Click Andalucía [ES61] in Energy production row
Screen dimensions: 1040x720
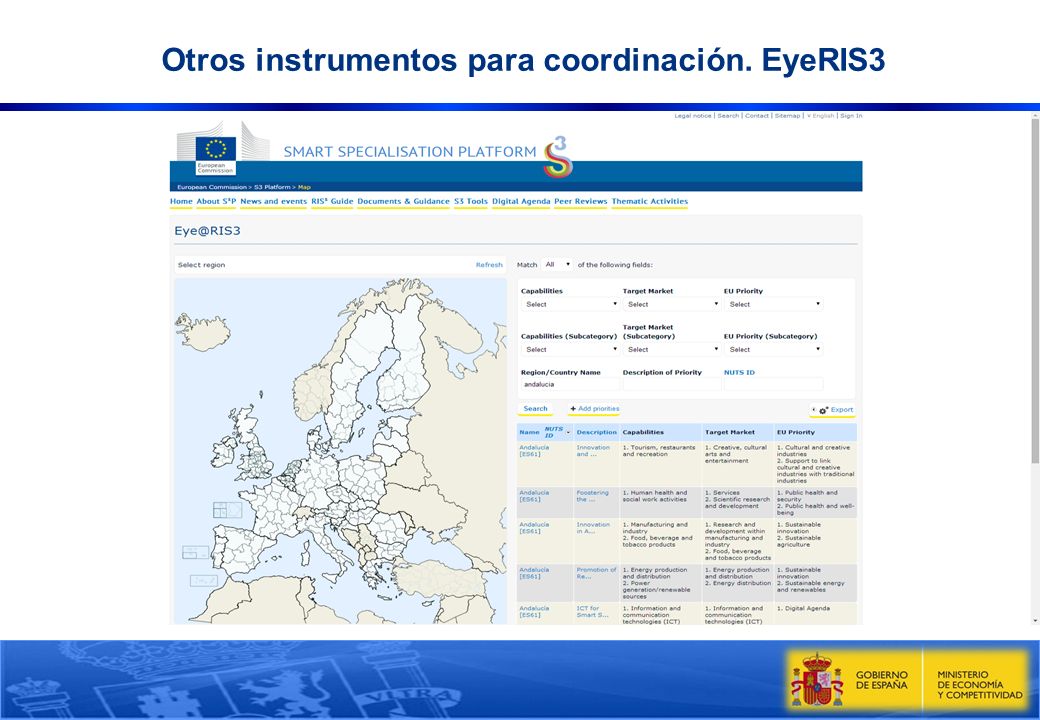[x=534, y=573]
